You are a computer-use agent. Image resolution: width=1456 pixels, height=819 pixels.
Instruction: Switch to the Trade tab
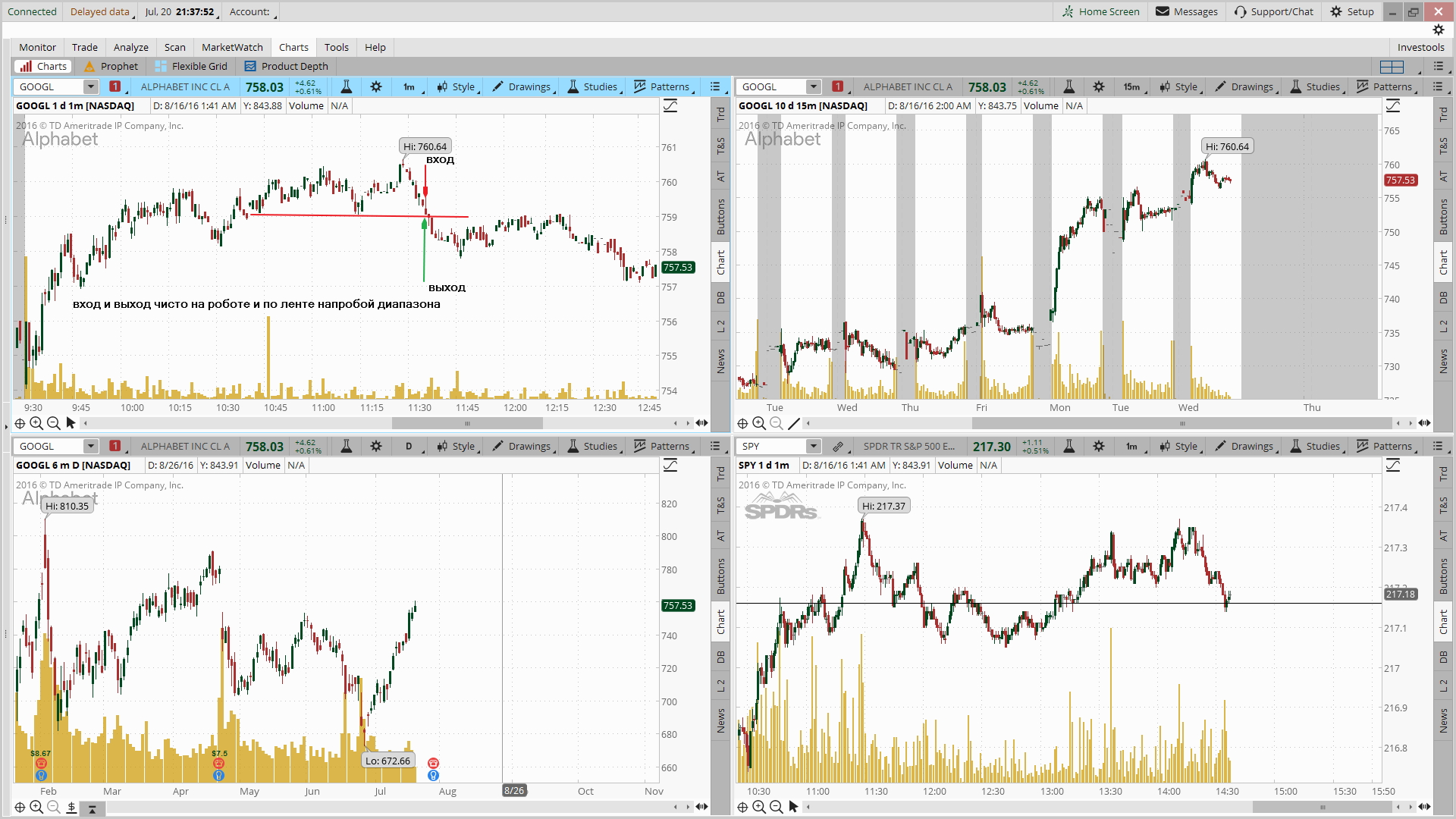click(x=84, y=47)
